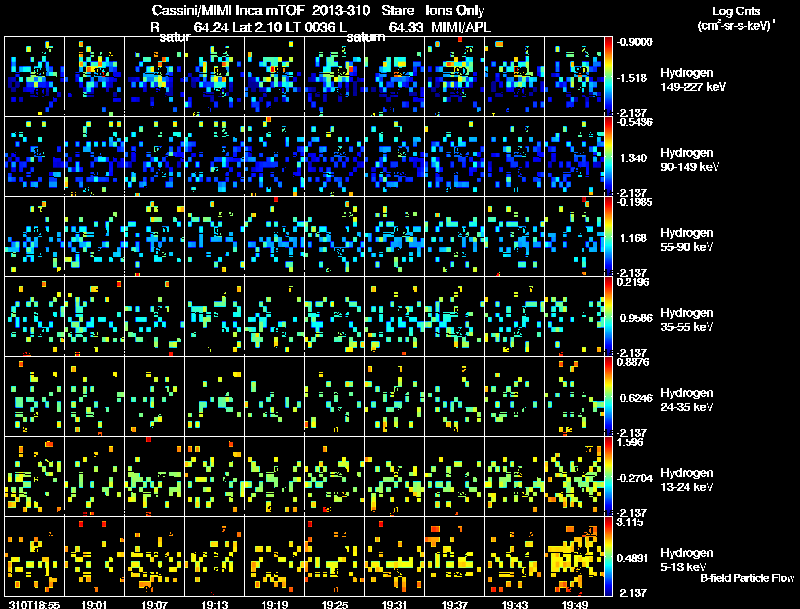Click the 3.115 color scale value
This screenshot has height=609, width=800.
630,522
